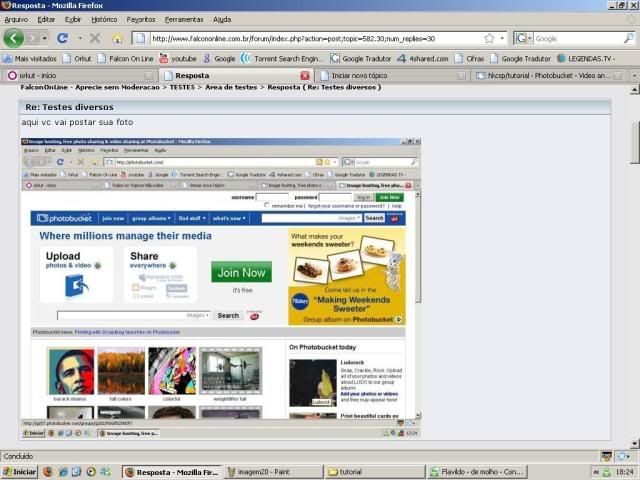This screenshot has width=640, height=480.
Task: Open the Exibir menu
Action: coord(73,19)
